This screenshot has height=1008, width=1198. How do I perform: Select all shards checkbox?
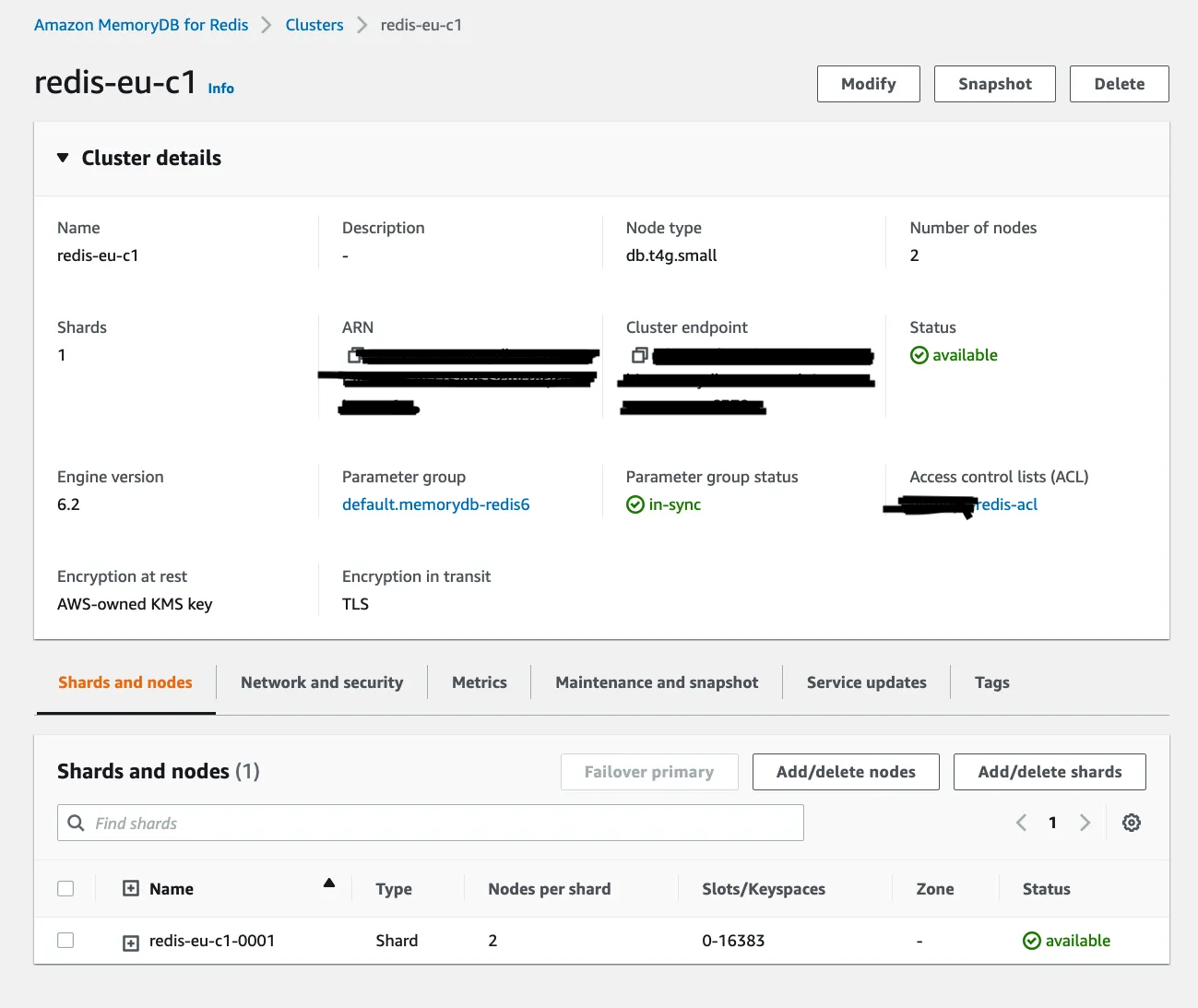(65, 888)
